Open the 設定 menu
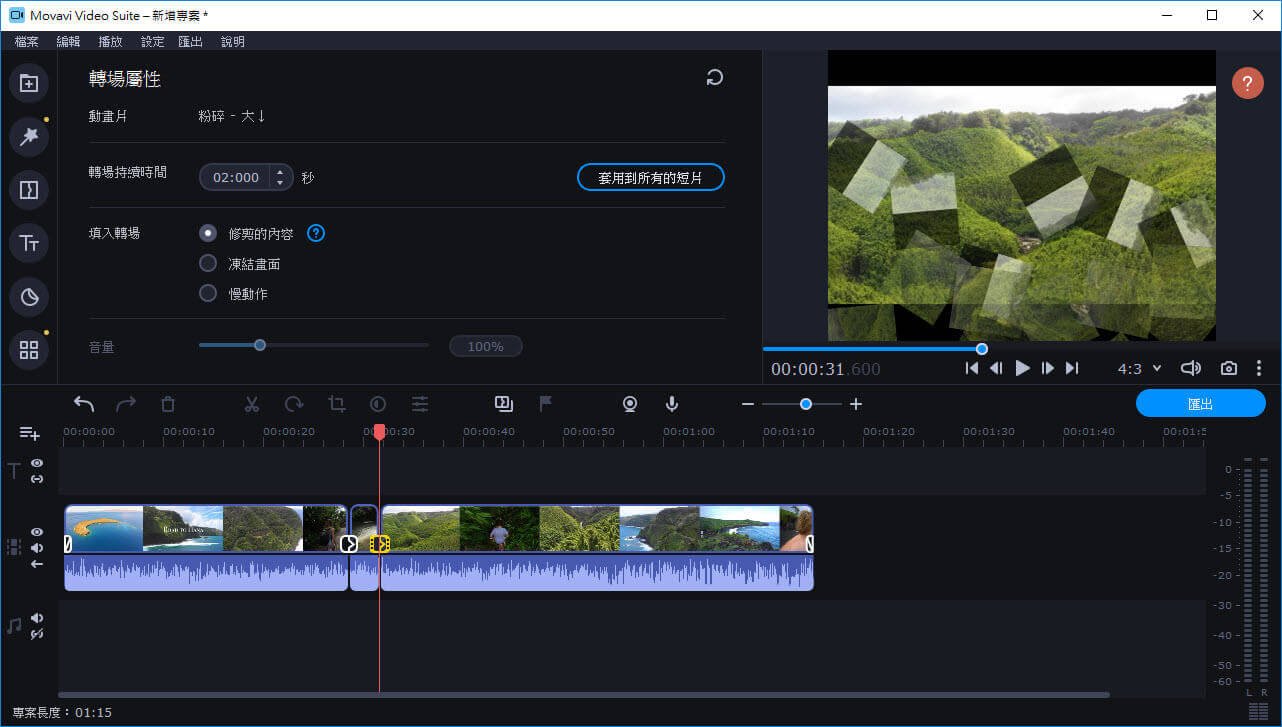 (152, 42)
